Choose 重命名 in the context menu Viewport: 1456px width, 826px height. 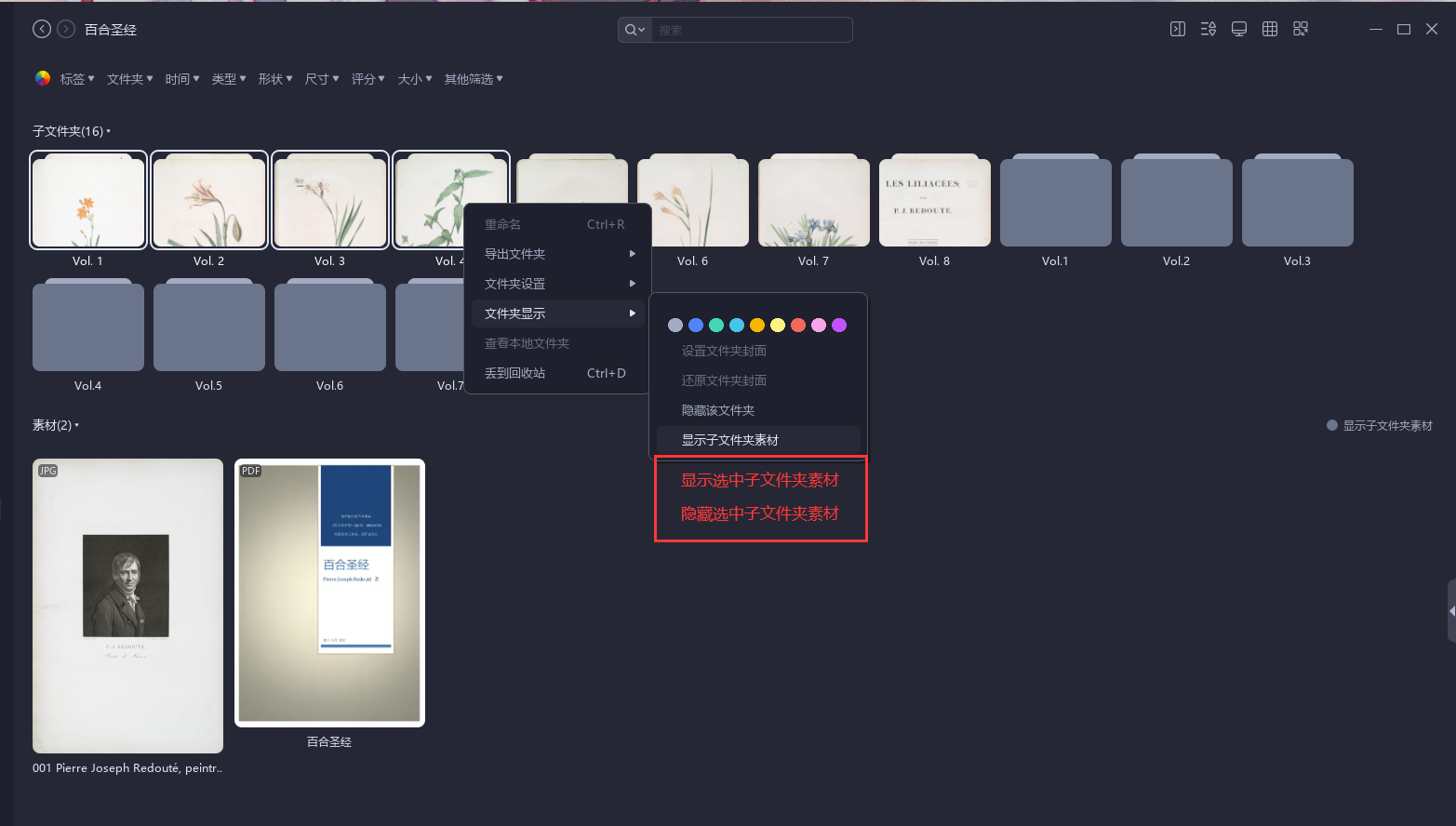click(556, 224)
